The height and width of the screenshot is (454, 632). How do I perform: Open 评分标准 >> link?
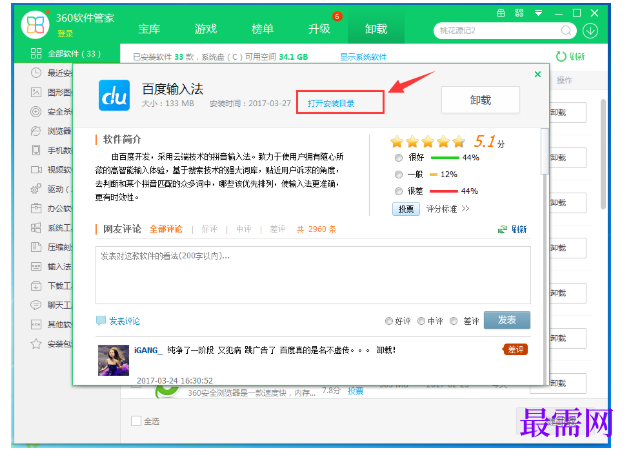[448, 209]
